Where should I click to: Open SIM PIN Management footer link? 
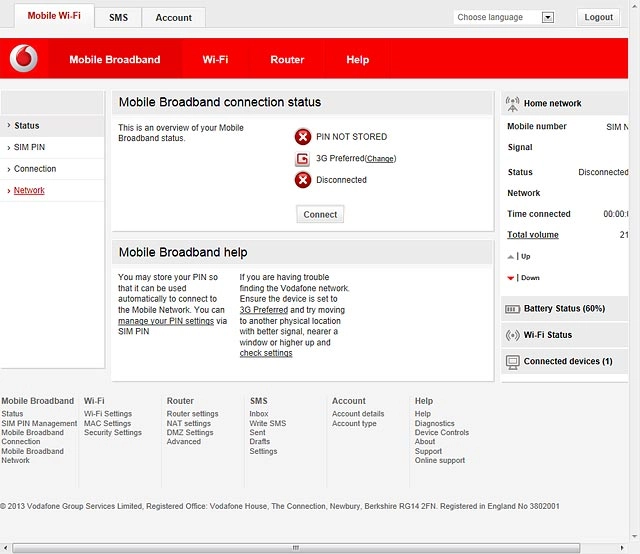[x=39, y=423]
